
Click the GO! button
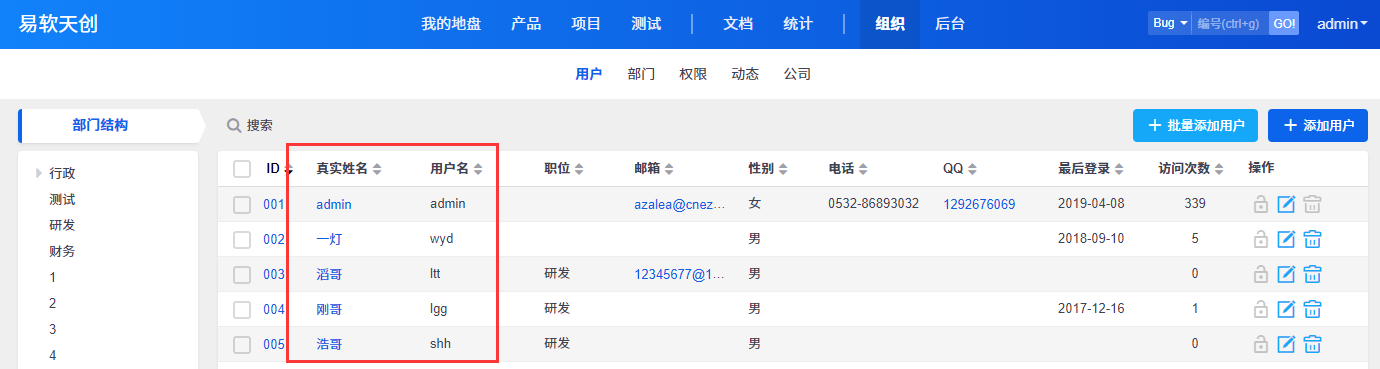1284,23
